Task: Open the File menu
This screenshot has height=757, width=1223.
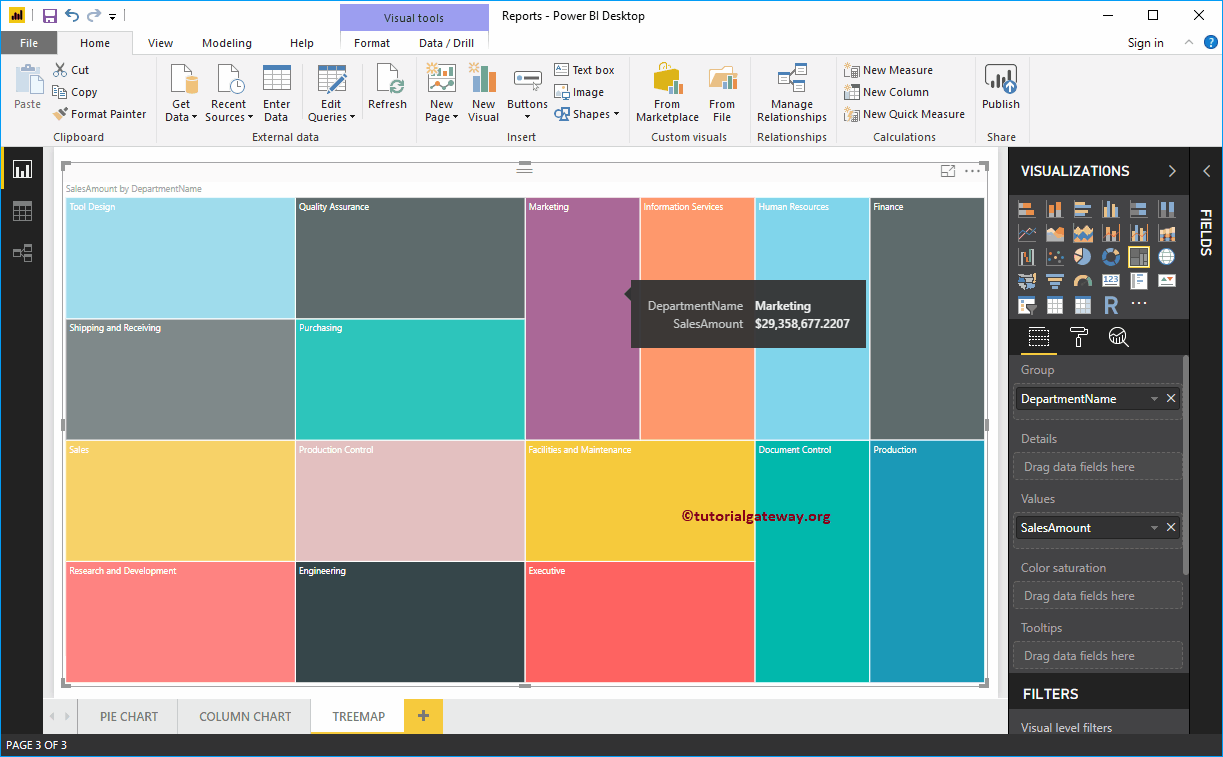Action: point(29,43)
